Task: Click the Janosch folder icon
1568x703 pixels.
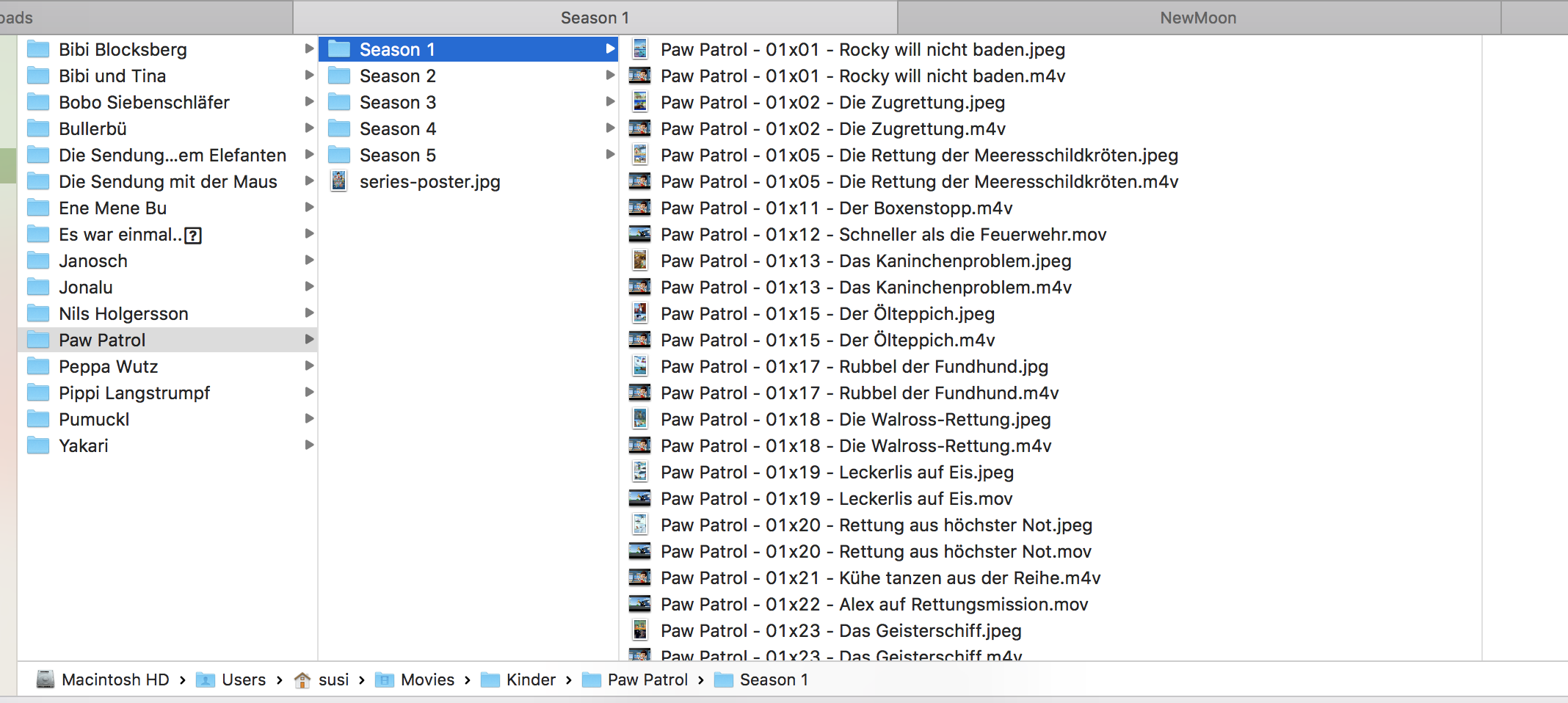Action: pos(38,261)
